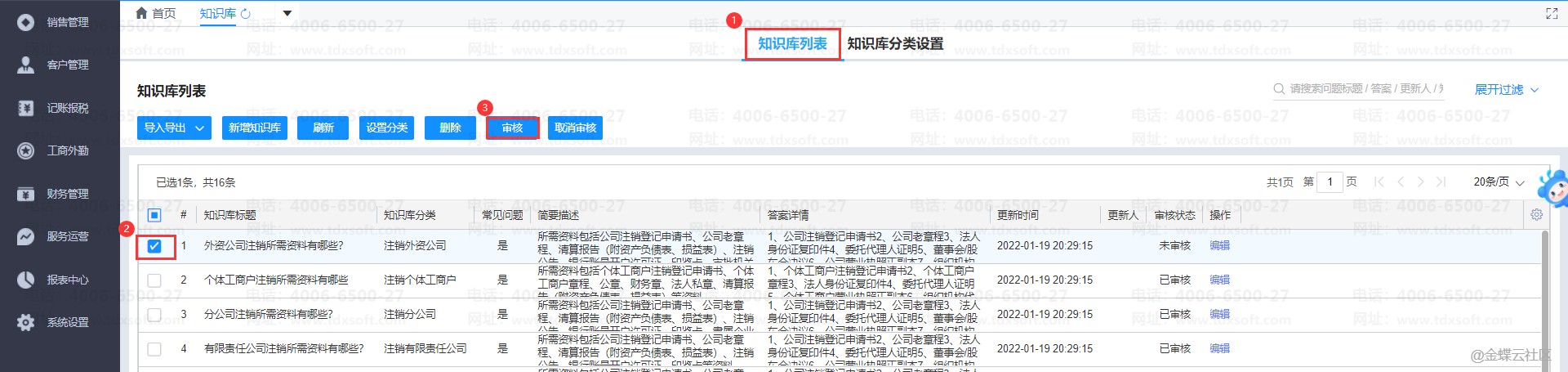Click the Sales Management (销售管理) sidebar icon
1568x372 pixels.
[x=25, y=22]
